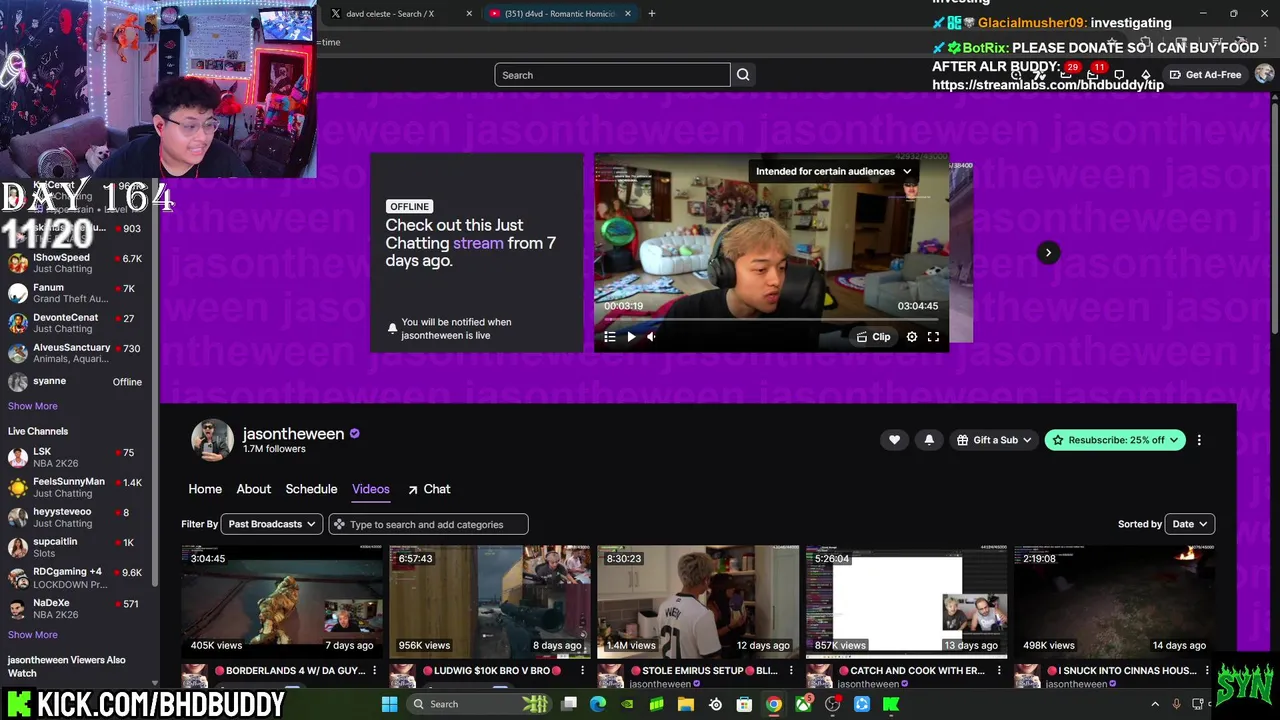Screen dimensions: 1280x720
Task: Open IShowSpeed channel in sidebar
Action: tap(76, 263)
